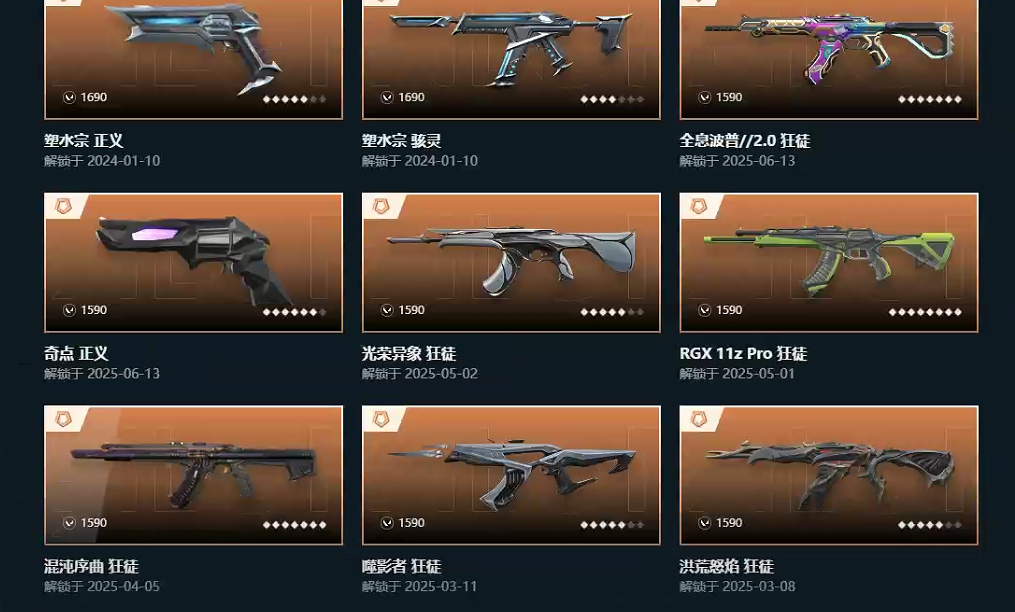Click the VP price icon on RGX 11z Pro card

(705, 310)
